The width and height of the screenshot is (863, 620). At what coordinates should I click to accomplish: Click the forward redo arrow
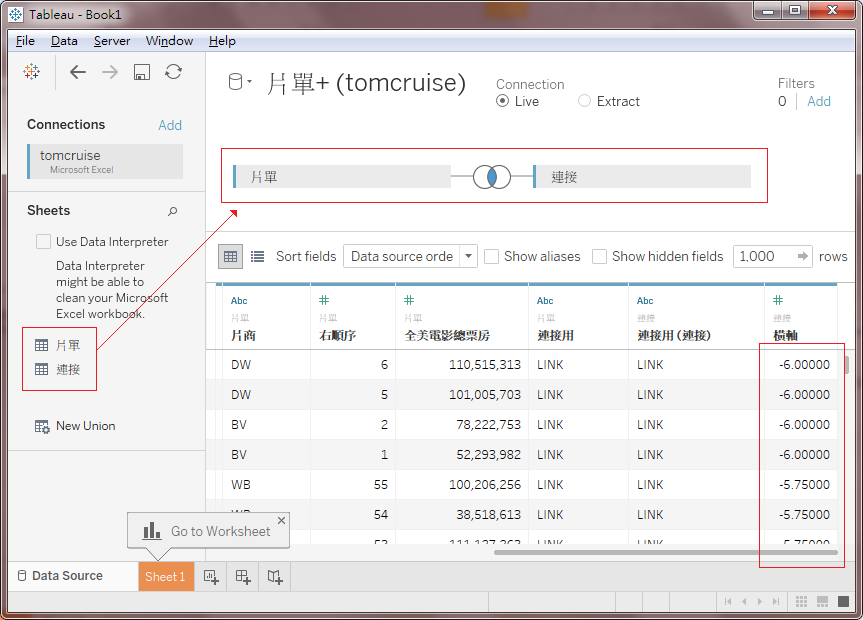pos(110,72)
